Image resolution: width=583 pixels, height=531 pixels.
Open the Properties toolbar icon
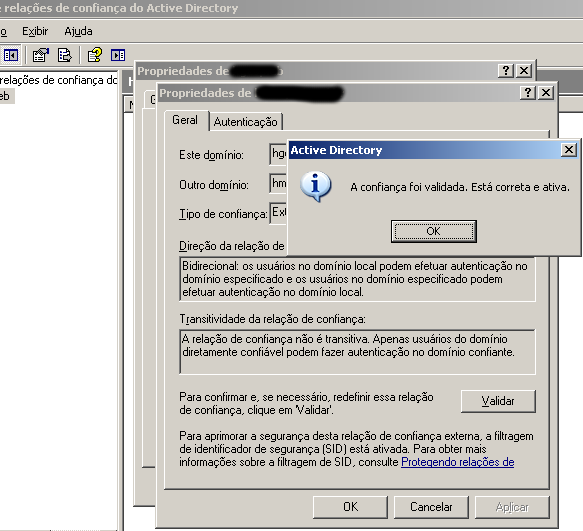41,55
